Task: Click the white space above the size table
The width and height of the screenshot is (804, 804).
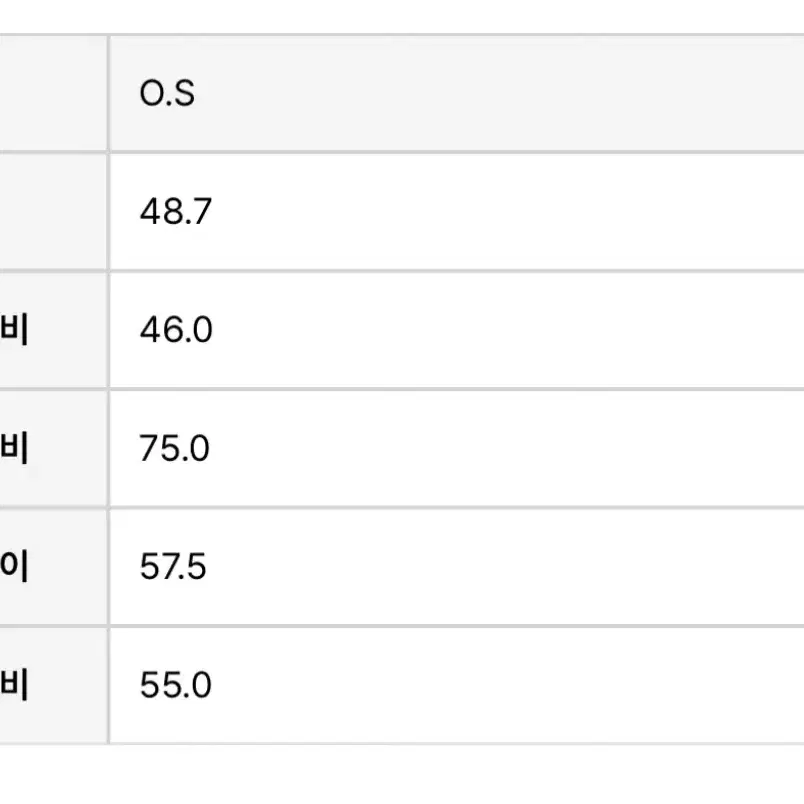Action: [402, 16]
